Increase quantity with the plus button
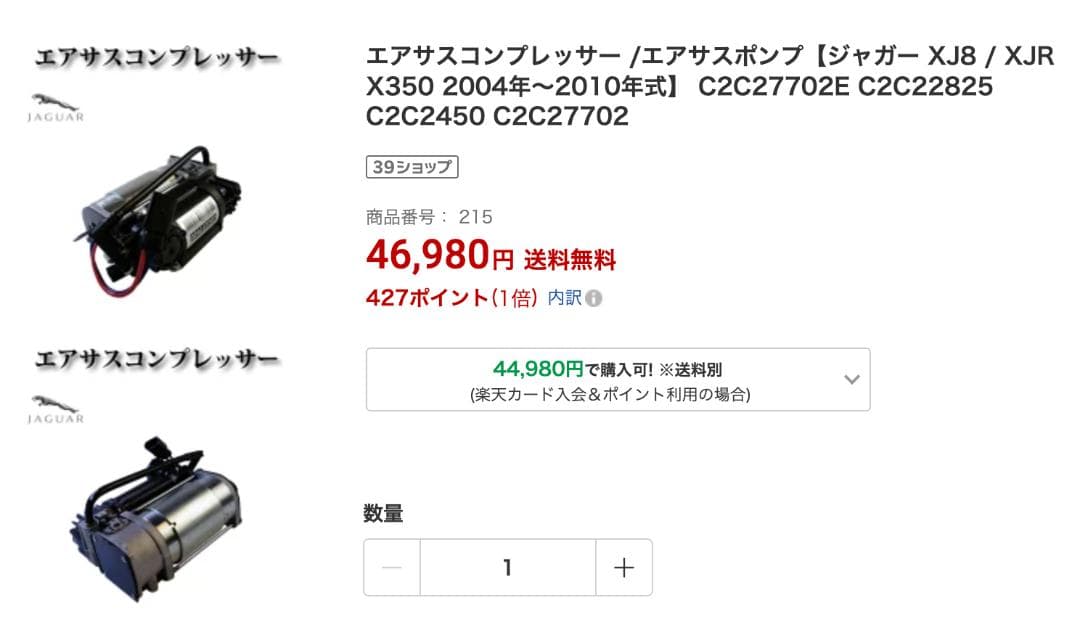 coord(624,568)
